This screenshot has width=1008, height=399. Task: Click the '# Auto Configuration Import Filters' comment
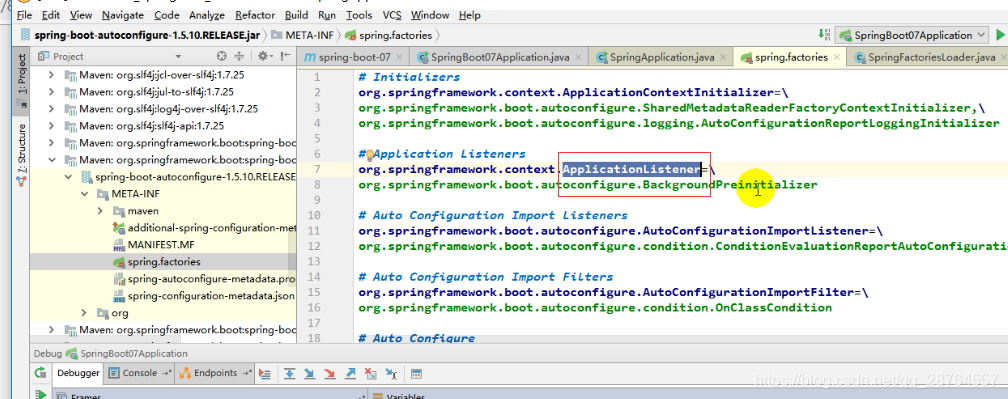[486, 277]
